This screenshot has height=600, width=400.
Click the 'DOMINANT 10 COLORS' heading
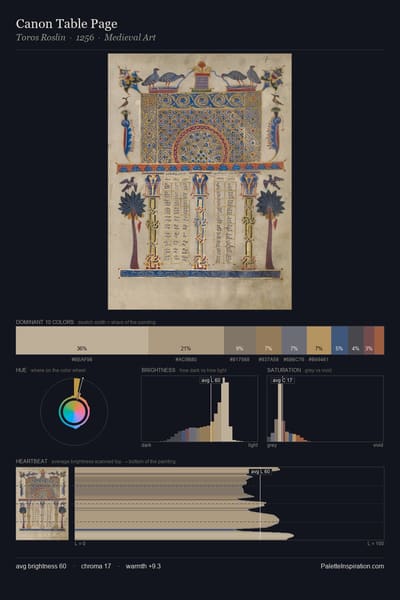[x=45, y=322]
